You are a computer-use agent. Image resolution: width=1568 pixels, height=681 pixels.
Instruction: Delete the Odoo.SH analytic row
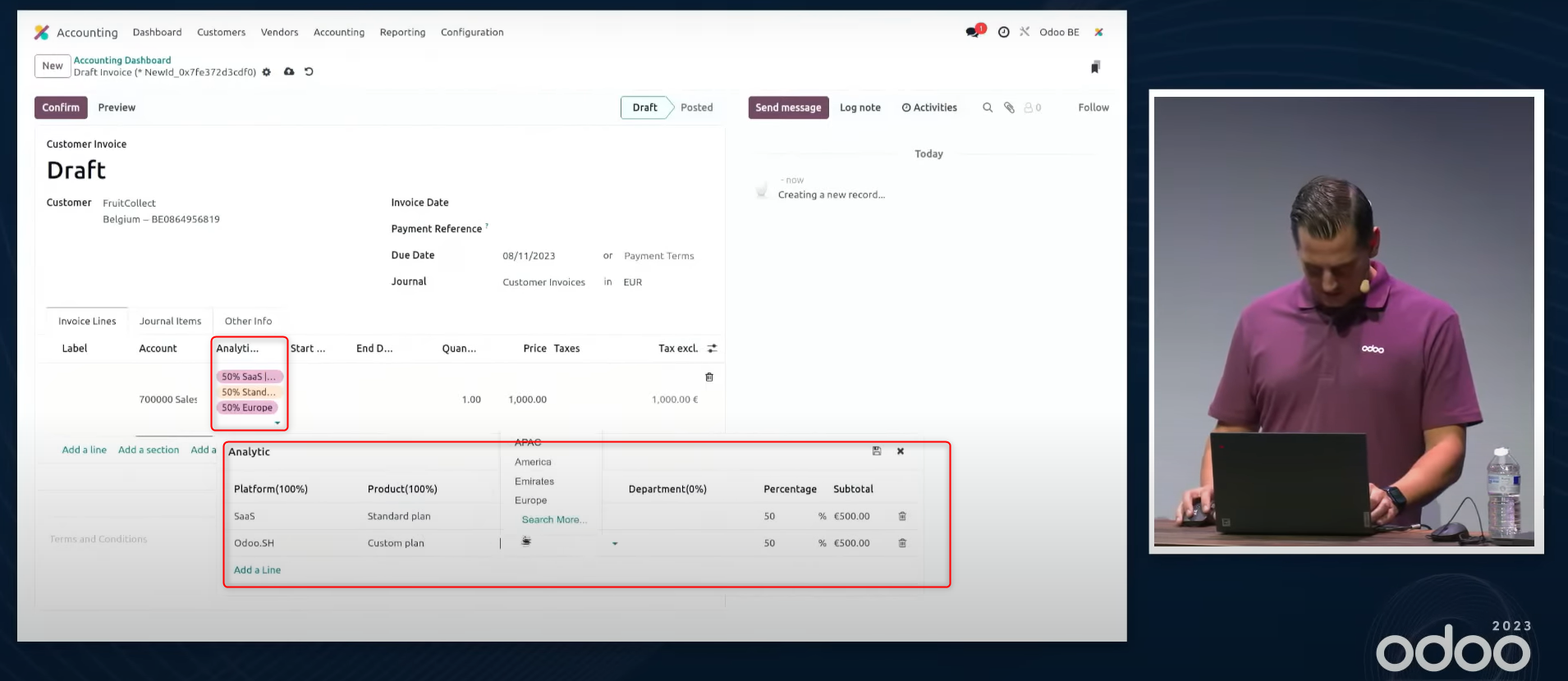coord(902,543)
